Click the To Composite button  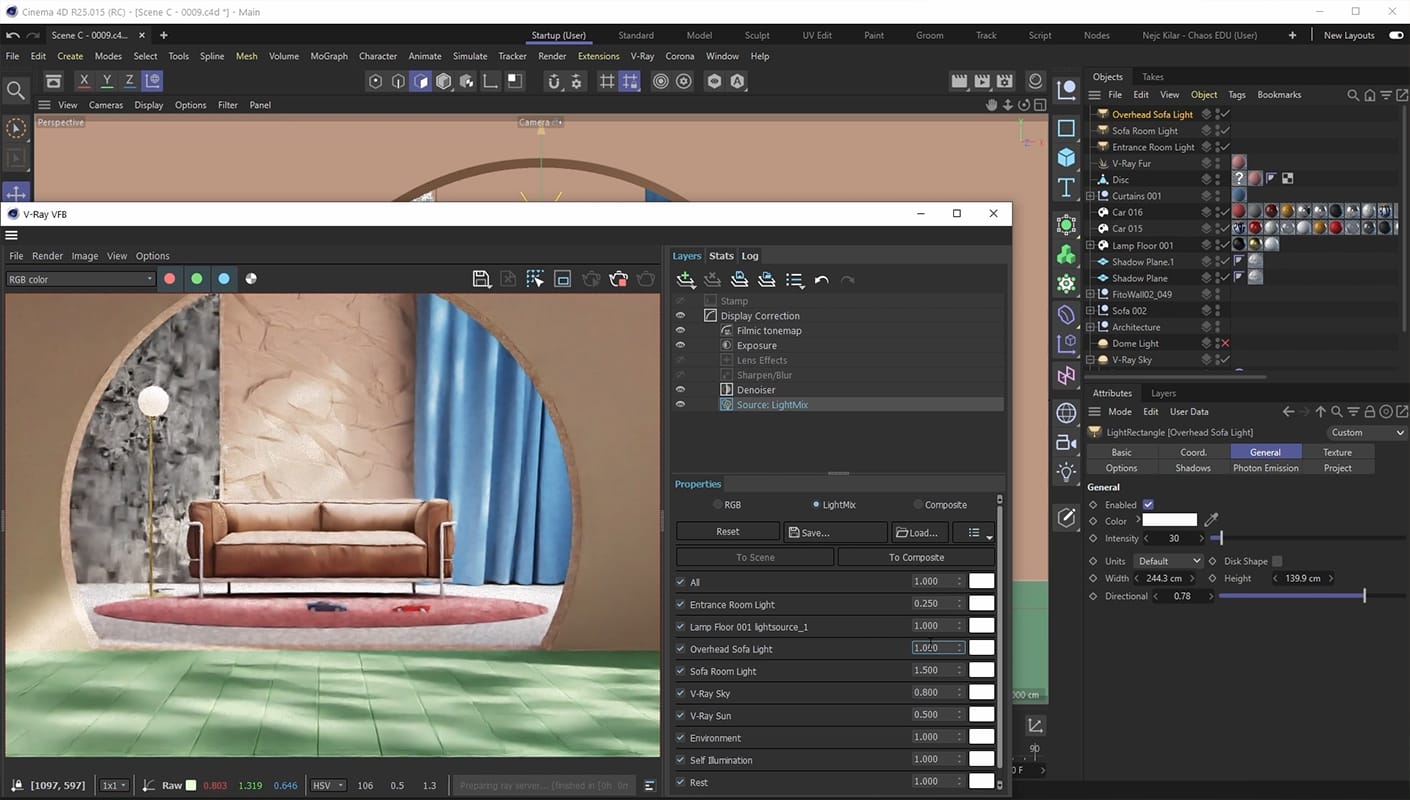pos(916,557)
